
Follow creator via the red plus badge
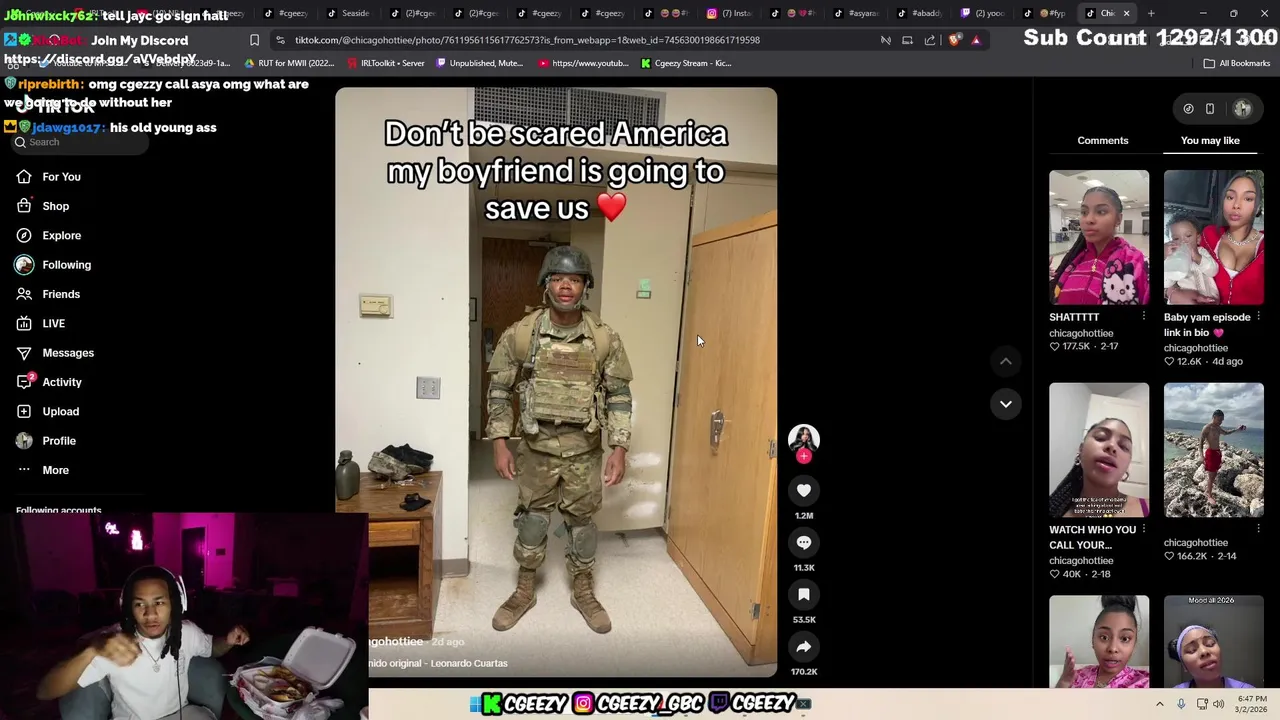coord(804,456)
